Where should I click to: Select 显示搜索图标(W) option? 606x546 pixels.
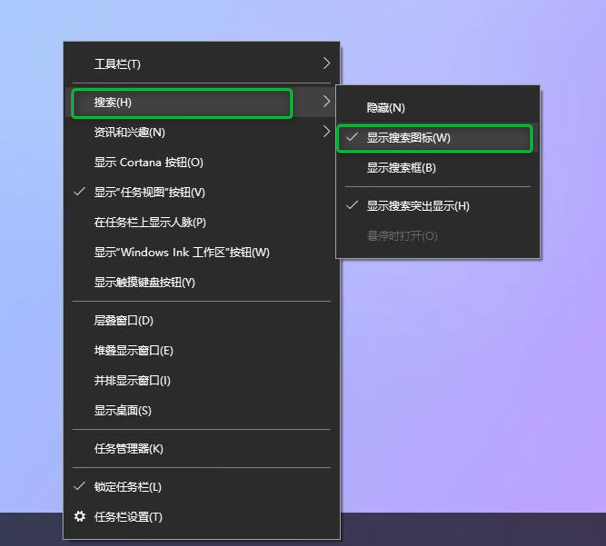(437, 138)
